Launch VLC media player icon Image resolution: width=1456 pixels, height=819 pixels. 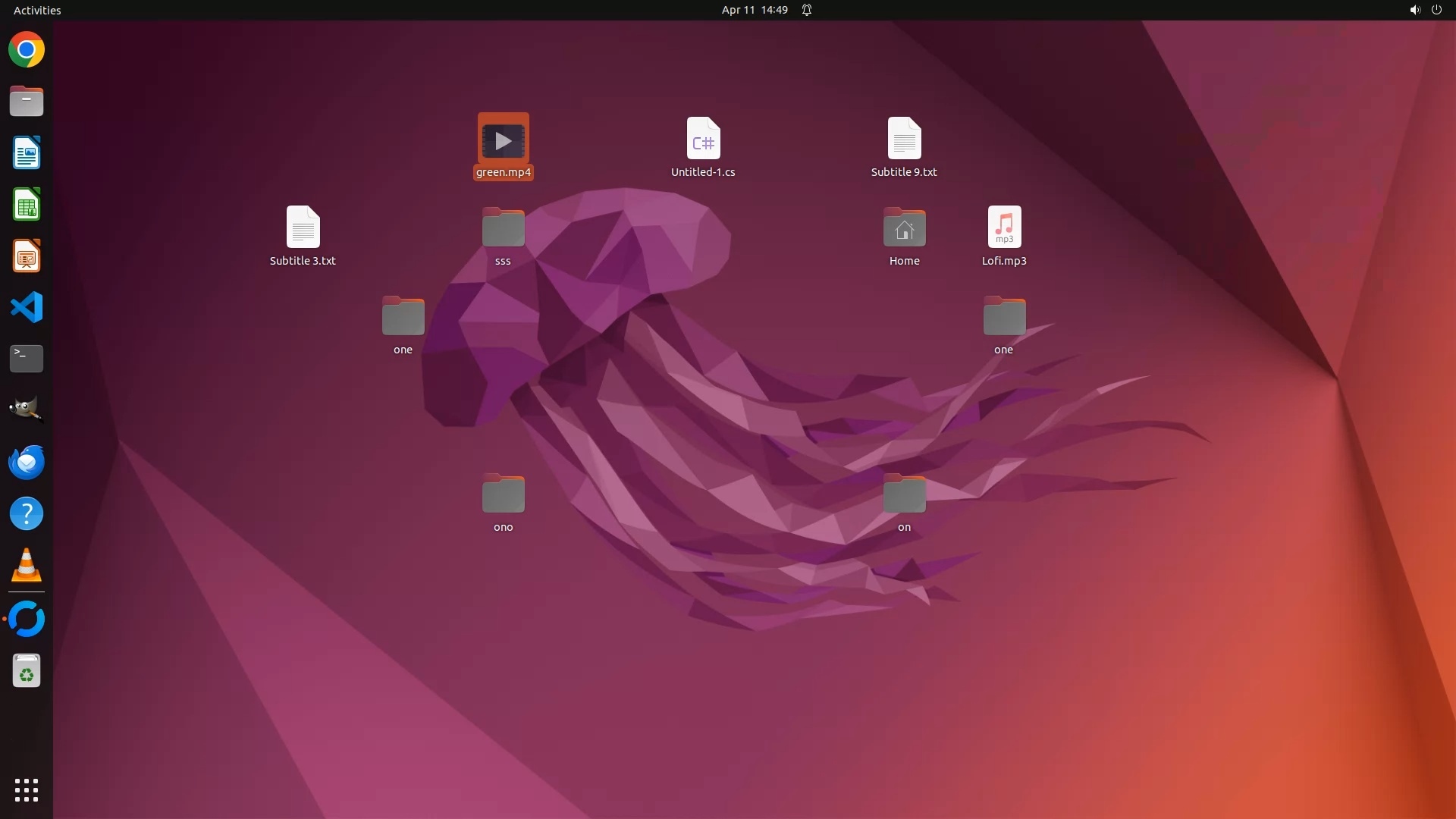[x=27, y=565]
